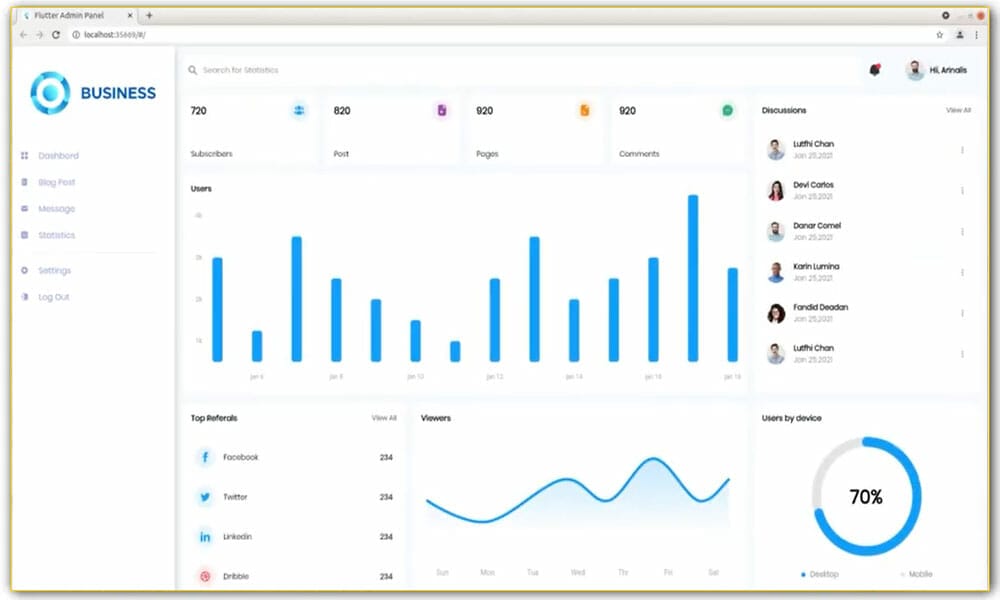Viewport: 1000px width, 600px height.
Task: Click the Twitter icon in Top Referrals
Action: [x=203, y=497]
